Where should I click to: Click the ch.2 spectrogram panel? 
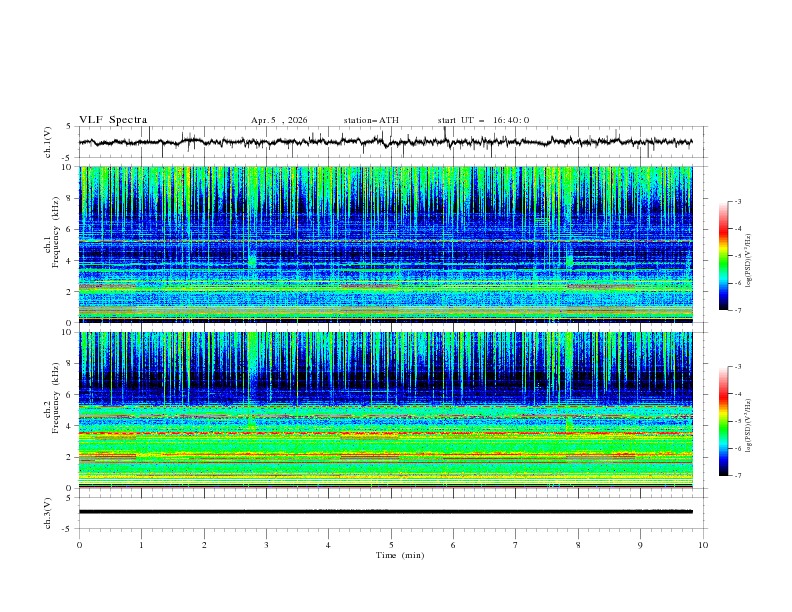point(386,410)
